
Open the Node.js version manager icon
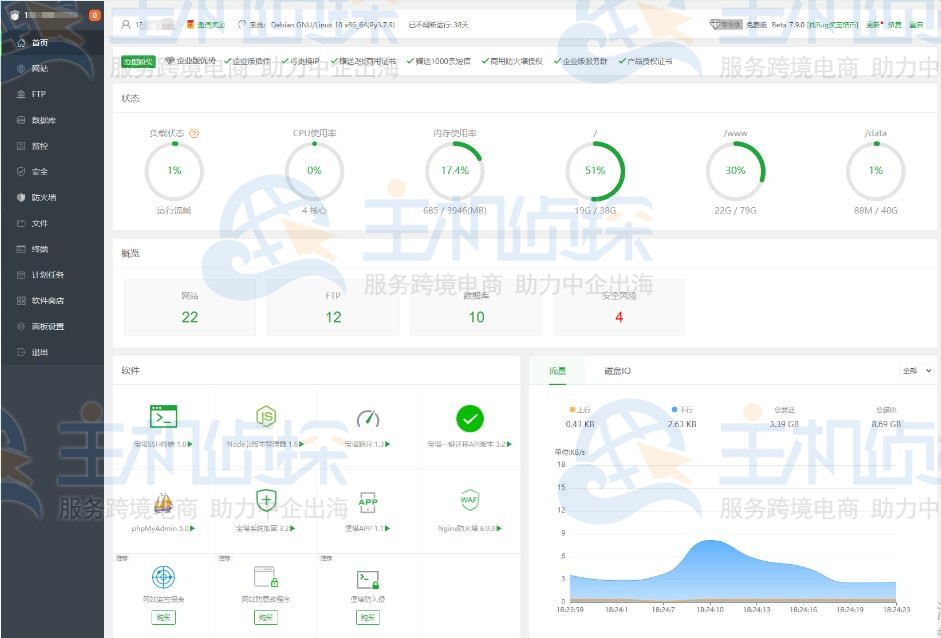(x=265, y=417)
